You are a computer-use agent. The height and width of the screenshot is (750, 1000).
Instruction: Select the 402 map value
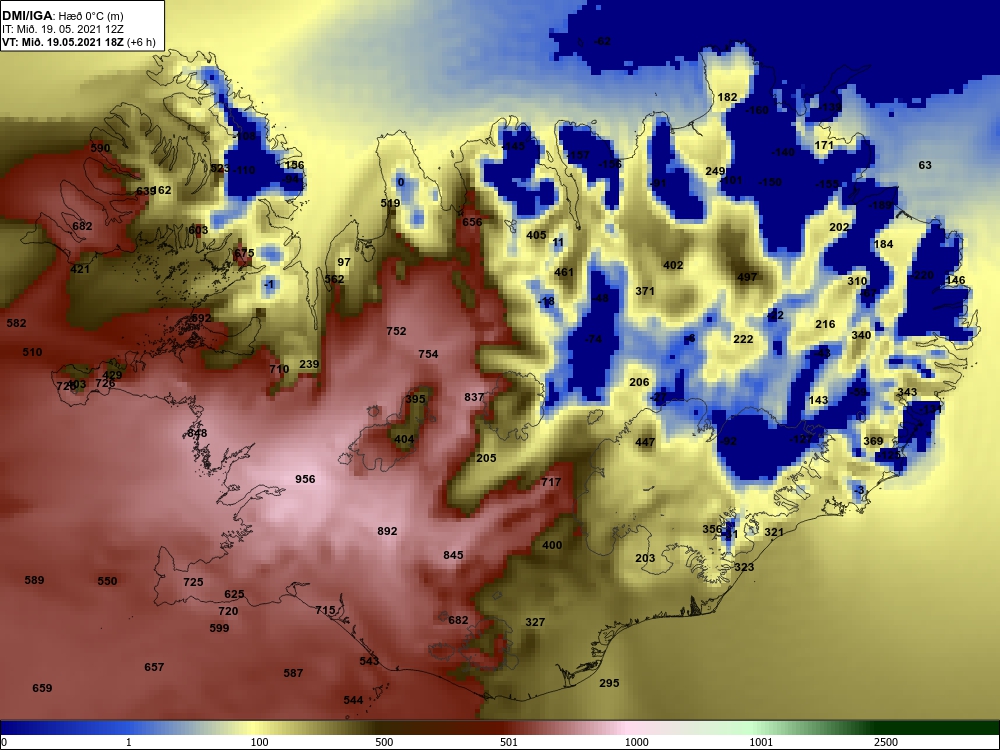point(673,265)
